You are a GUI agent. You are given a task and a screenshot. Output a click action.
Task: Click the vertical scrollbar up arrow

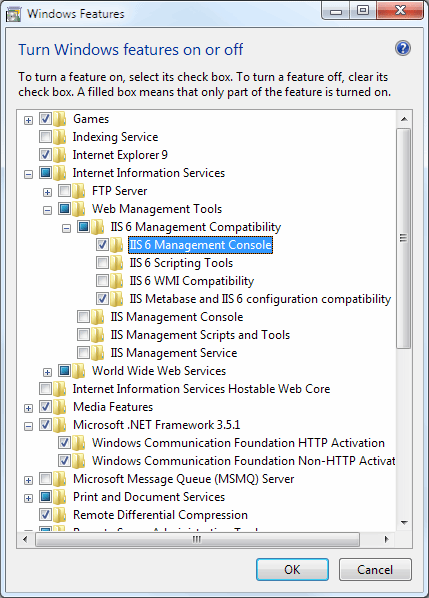pos(404,119)
